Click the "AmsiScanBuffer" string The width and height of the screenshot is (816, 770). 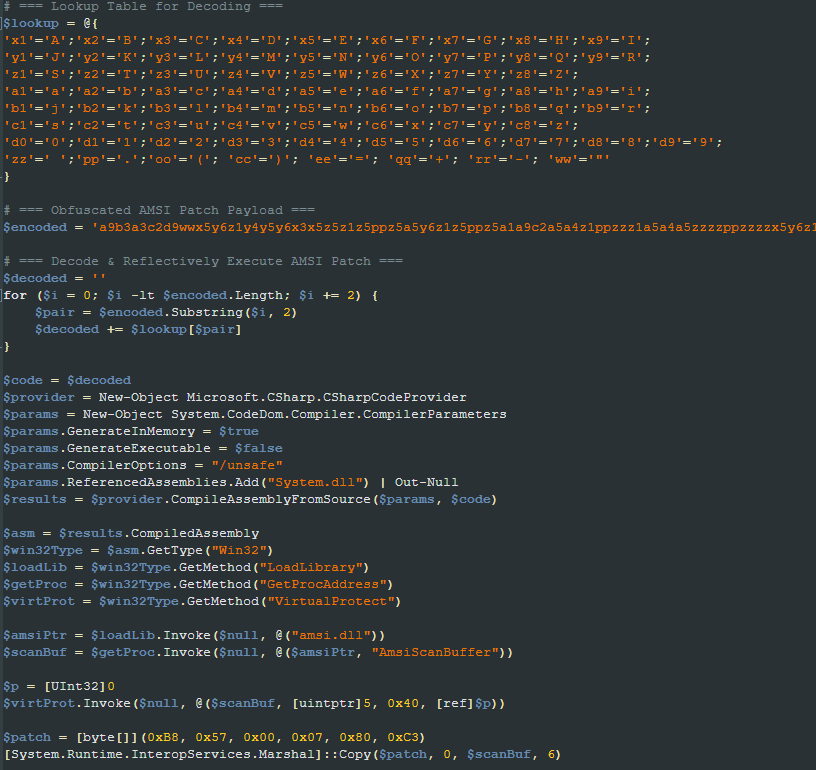(x=435, y=652)
